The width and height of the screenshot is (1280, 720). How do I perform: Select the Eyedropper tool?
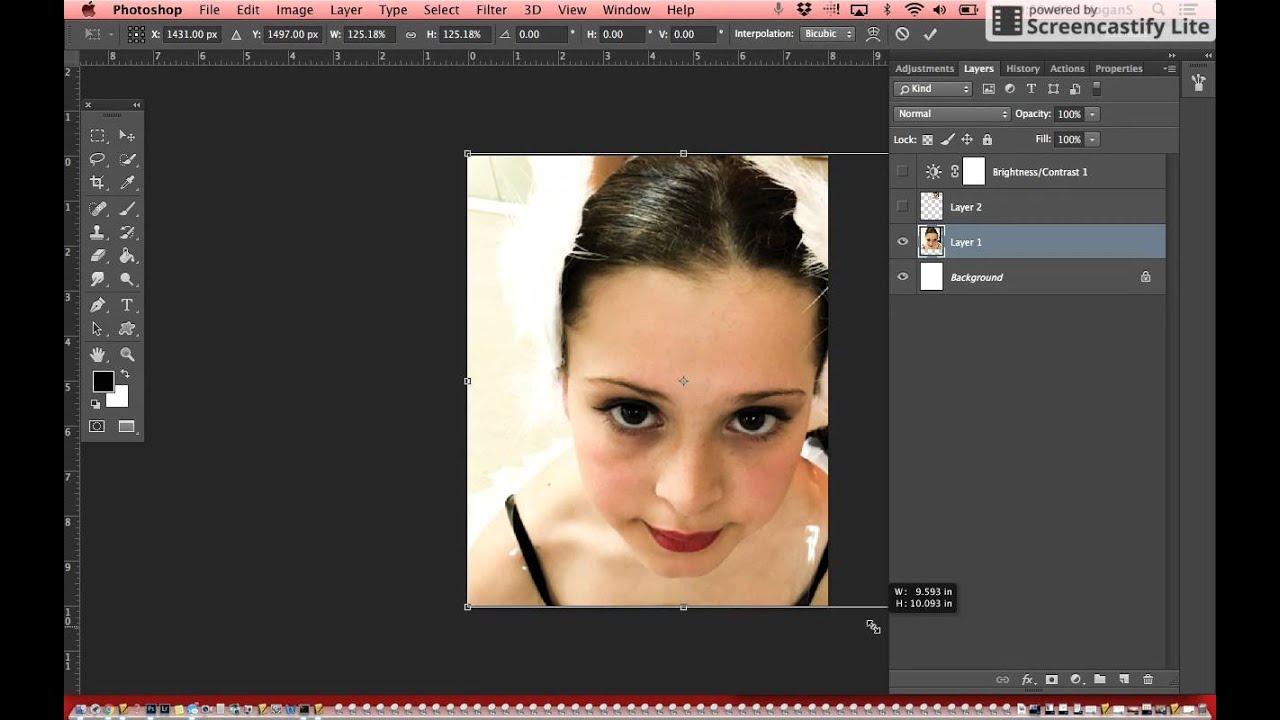127,183
